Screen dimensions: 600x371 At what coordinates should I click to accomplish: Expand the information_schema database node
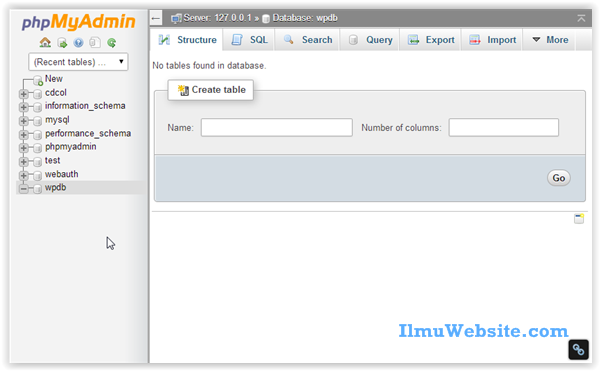pyautogui.click(x=23, y=107)
